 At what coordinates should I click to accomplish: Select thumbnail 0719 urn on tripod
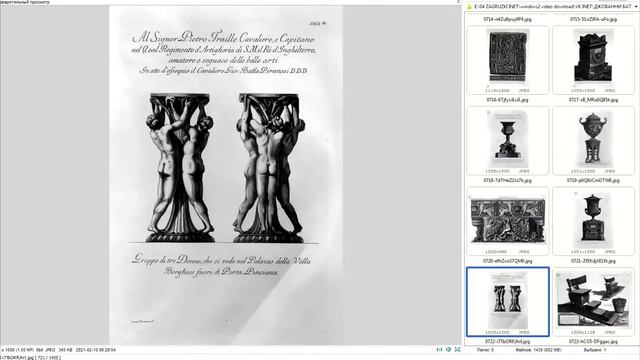click(x=593, y=141)
